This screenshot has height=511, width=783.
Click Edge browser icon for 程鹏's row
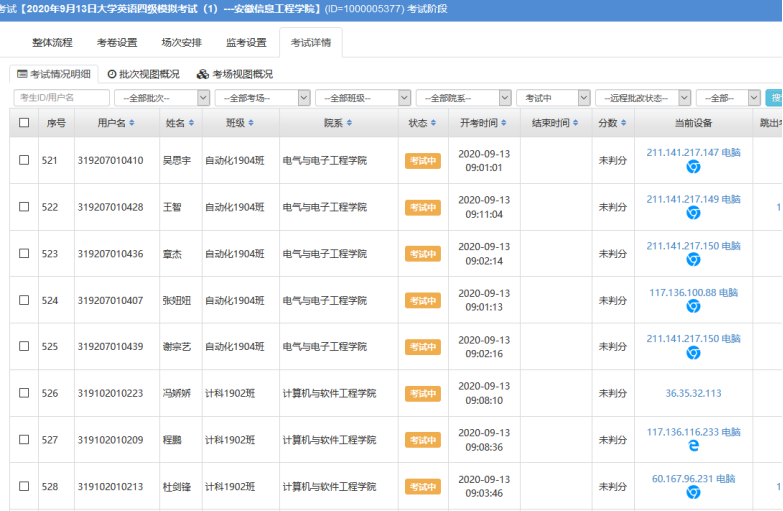[x=693, y=446]
